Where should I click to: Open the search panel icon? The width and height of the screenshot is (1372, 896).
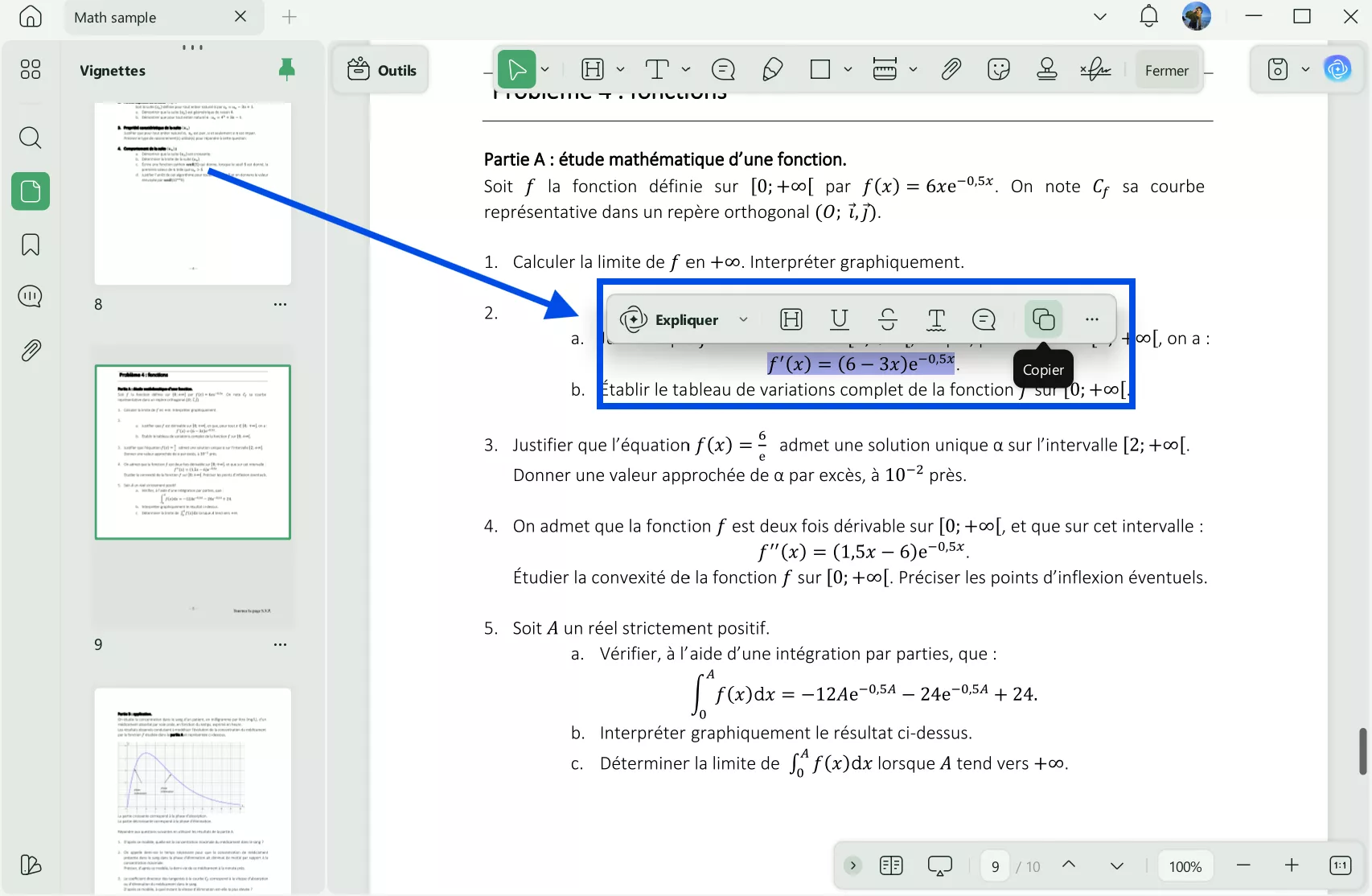[x=31, y=138]
